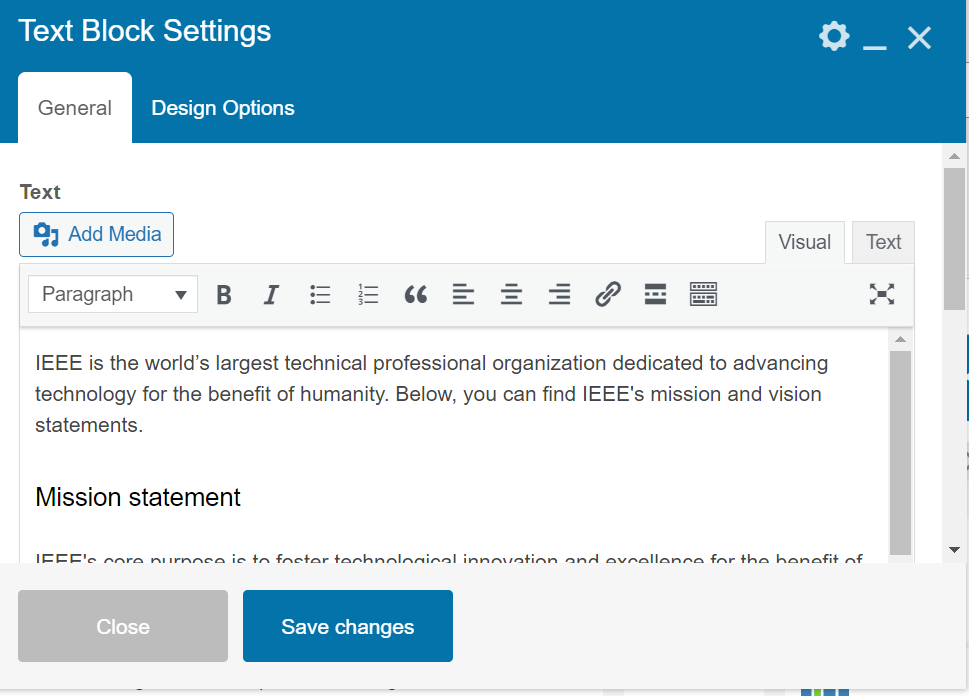Image resolution: width=969 pixels, height=696 pixels.
Task: Align text to the left
Action: pos(463,294)
